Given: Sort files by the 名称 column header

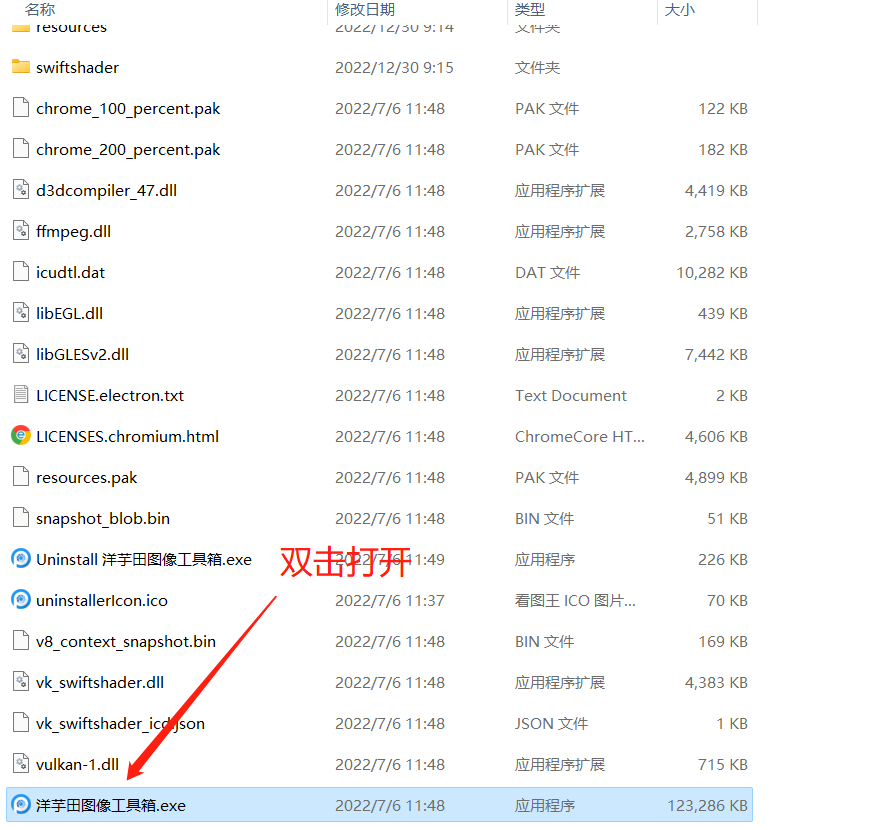Looking at the screenshot, I should (x=40, y=9).
